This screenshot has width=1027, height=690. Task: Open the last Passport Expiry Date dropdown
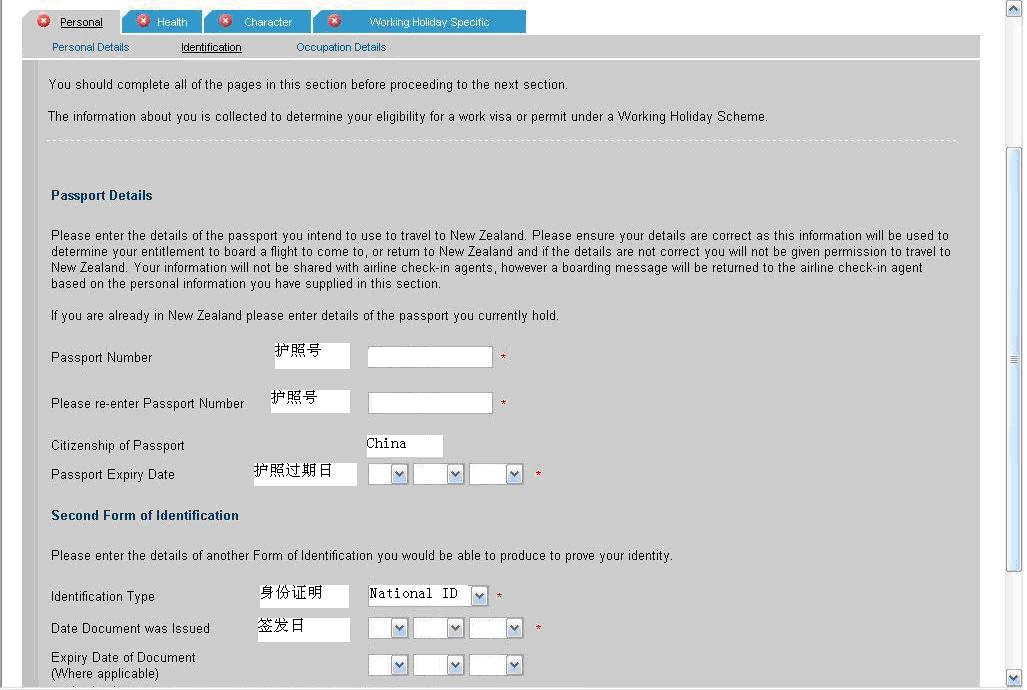514,475
